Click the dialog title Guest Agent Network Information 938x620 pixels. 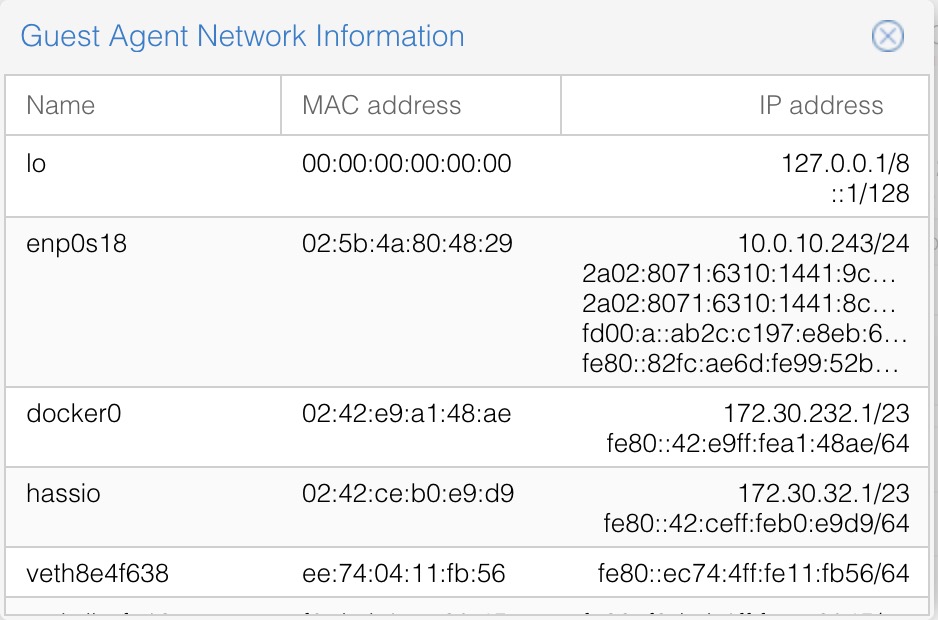(242, 36)
